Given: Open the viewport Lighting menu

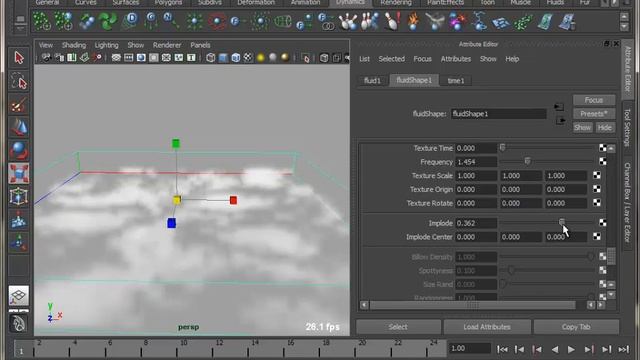Looking at the screenshot, I should (107, 45).
